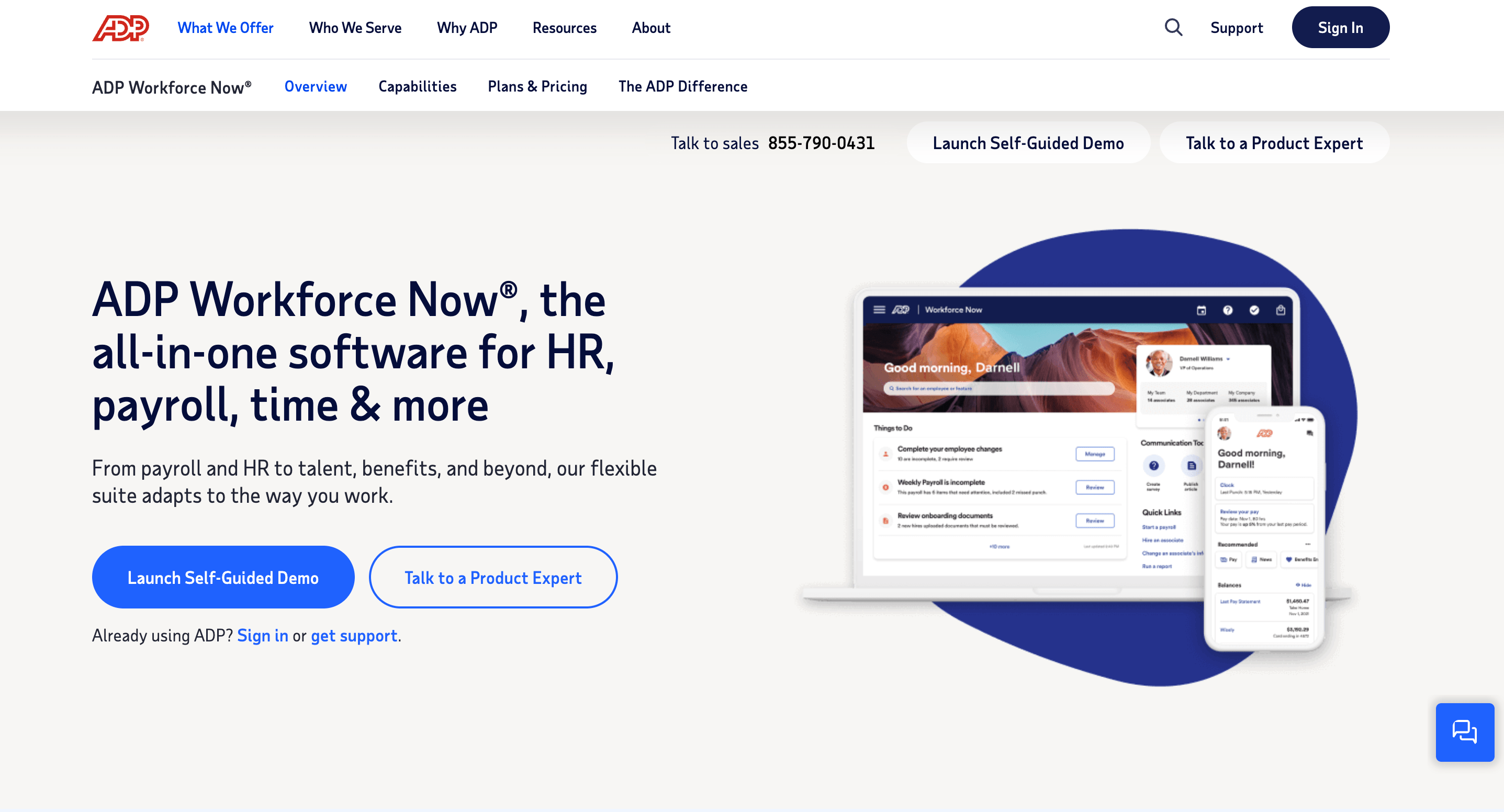The width and height of the screenshot is (1504, 812).
Task: Follow the get support link
Action: click(354, 635)
